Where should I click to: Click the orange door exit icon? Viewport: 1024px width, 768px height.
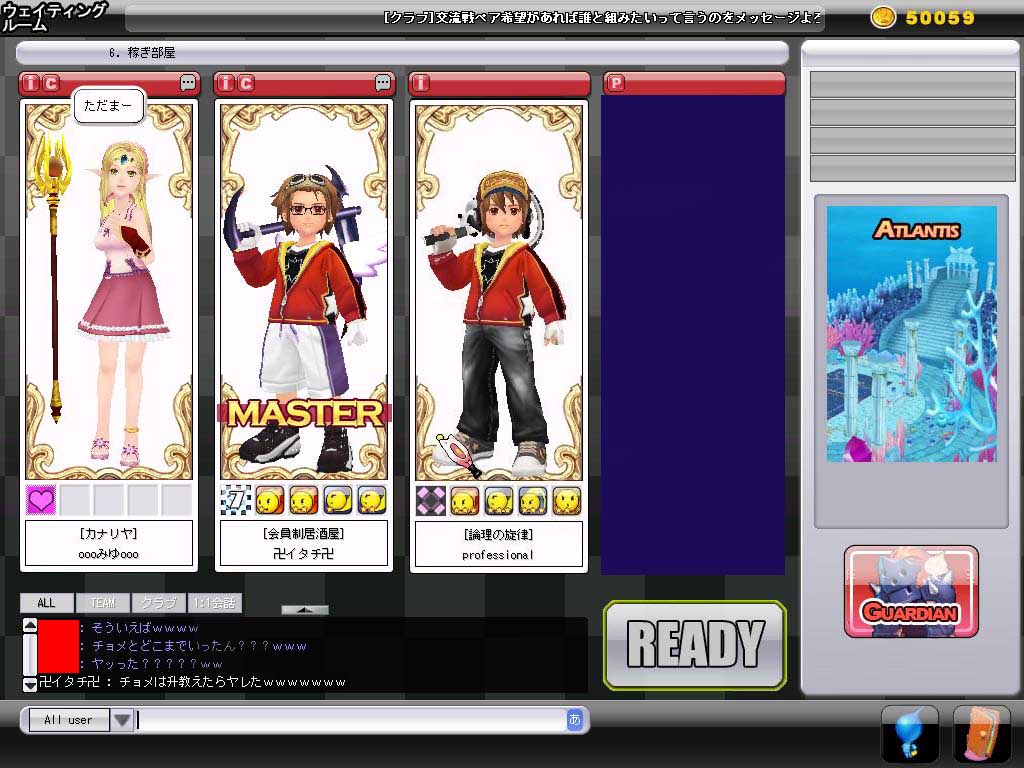[x=981, y=733]
